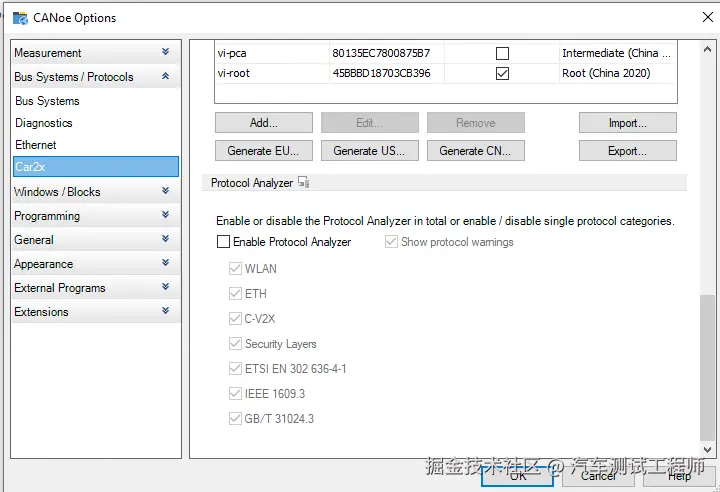720x492 pixels.
Task: Click Generate EU... button
Action: pyautogui.click(x=264, y=151)
